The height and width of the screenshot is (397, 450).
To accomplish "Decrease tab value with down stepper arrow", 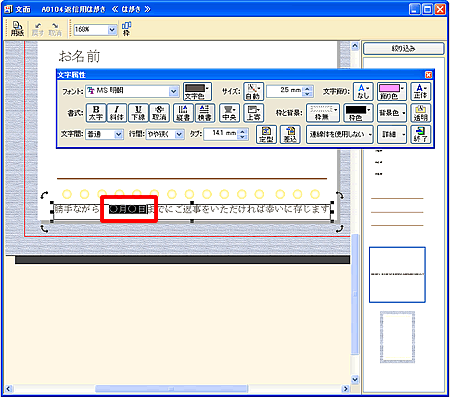I will coord(243,137).
